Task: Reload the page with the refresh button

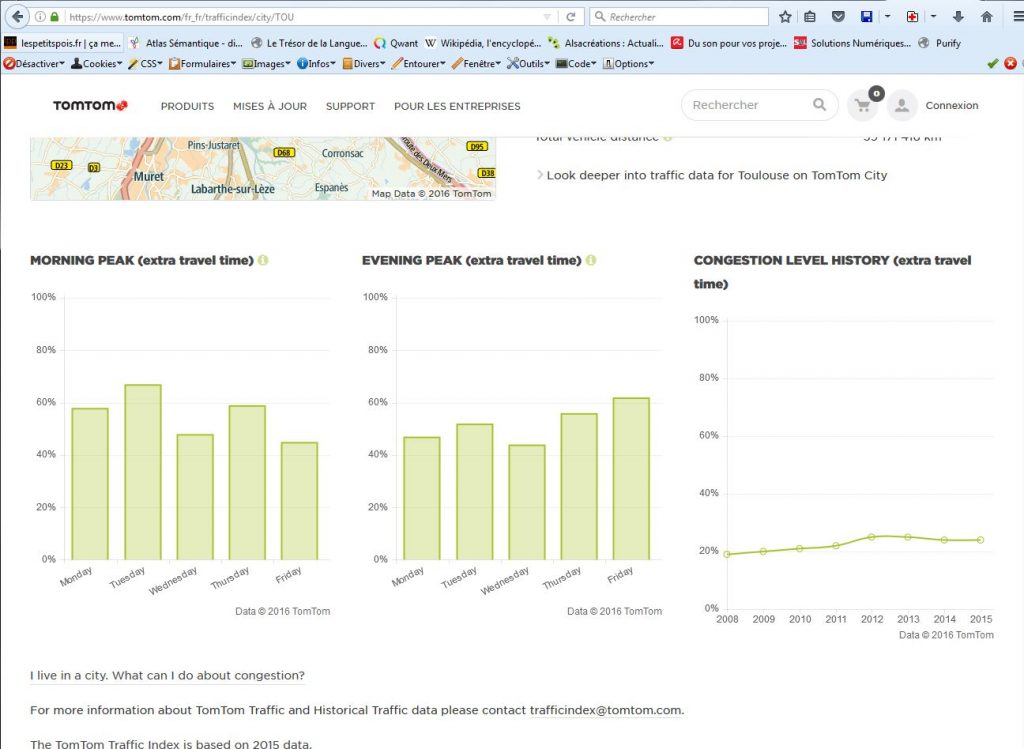Action: point(571,17)
